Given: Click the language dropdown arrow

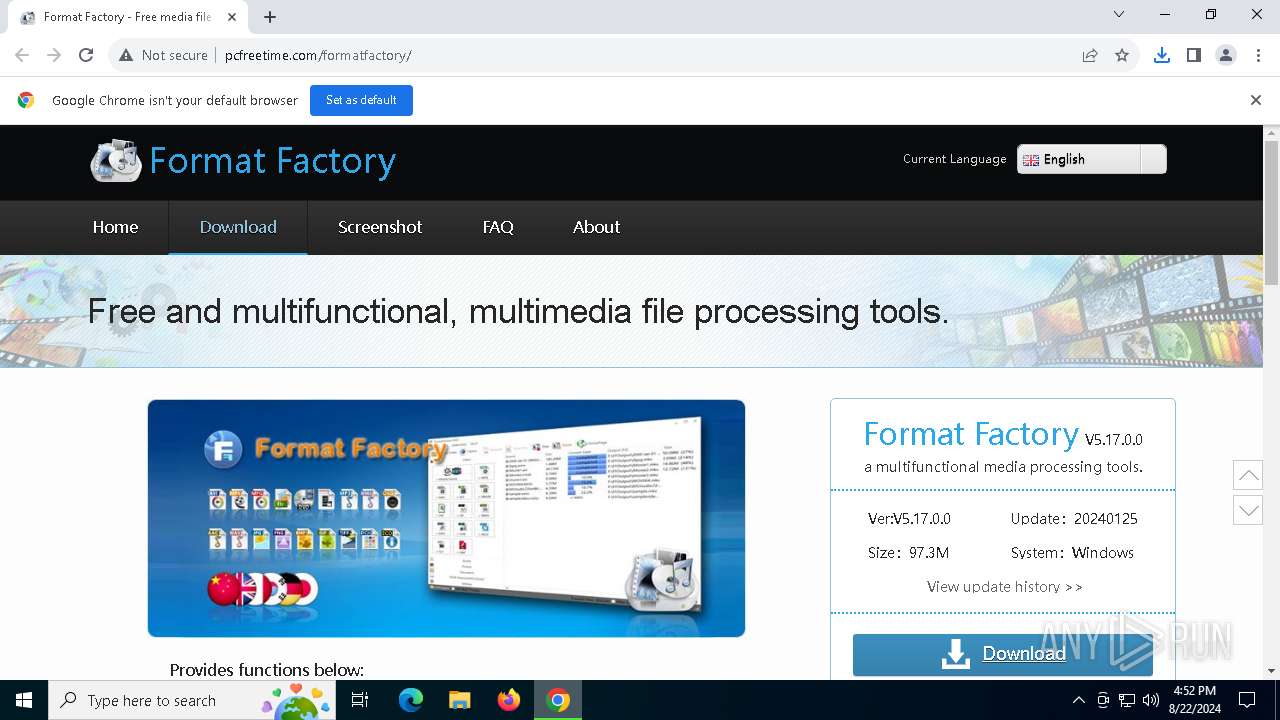Looking at the screenshot, I should click(1153, 159).
